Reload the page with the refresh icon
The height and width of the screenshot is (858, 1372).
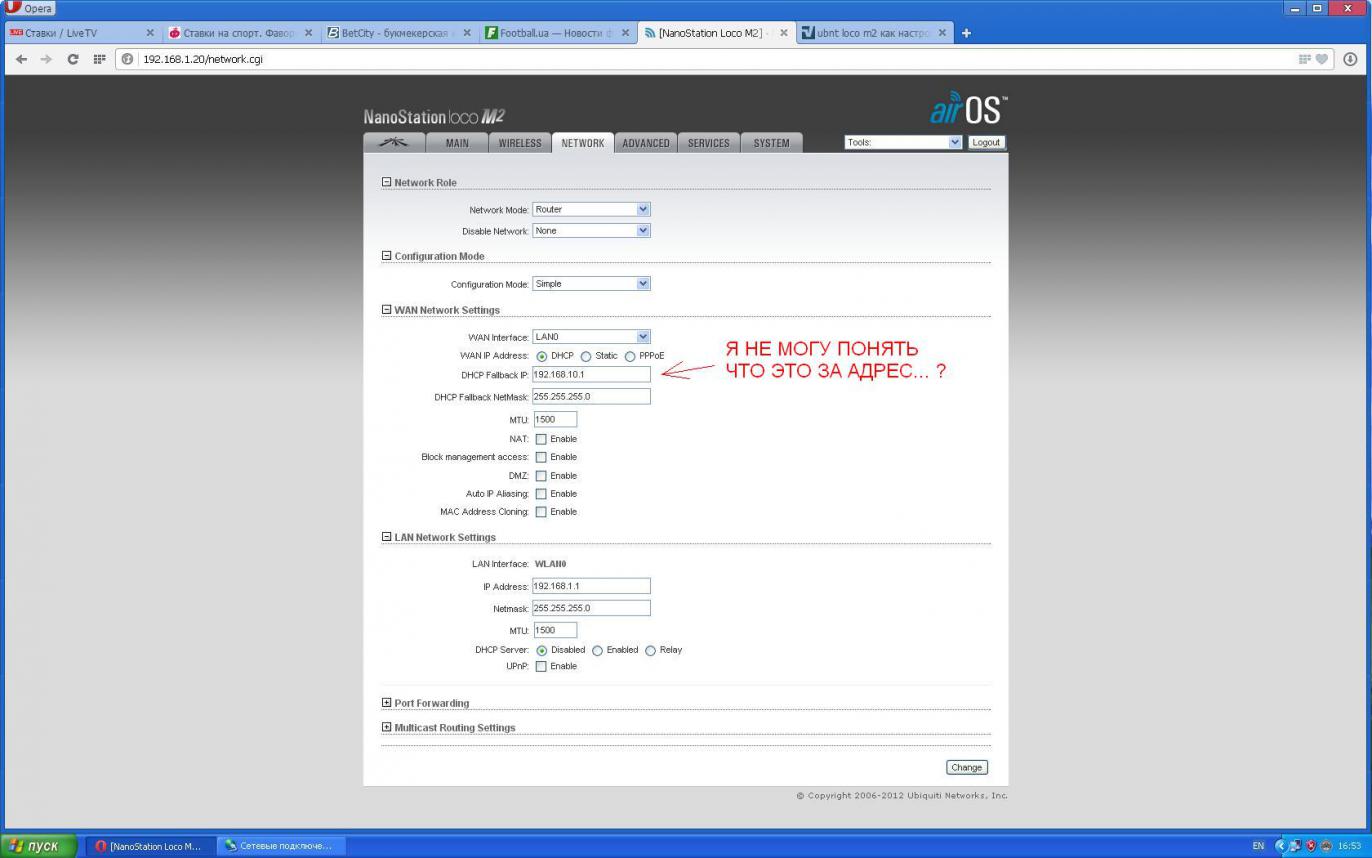73,59
